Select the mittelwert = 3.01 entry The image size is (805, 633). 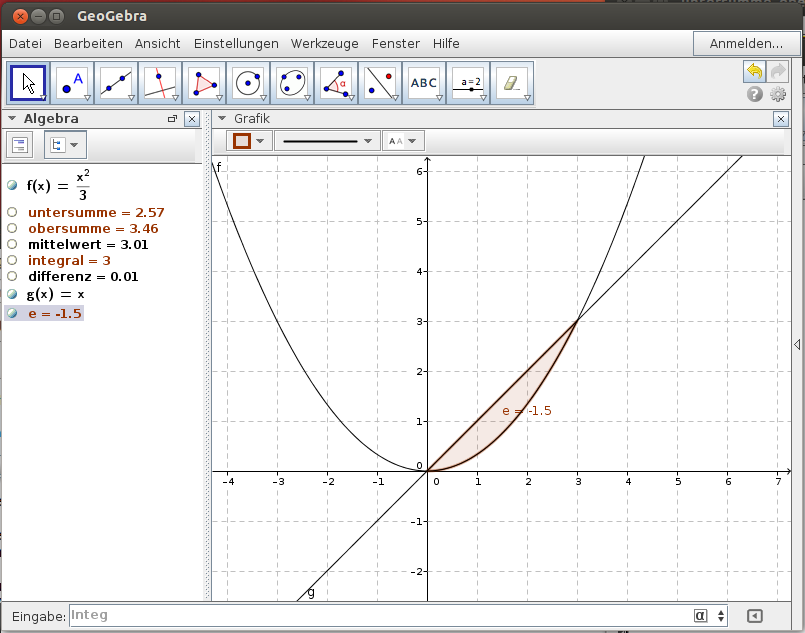[88, 244]
